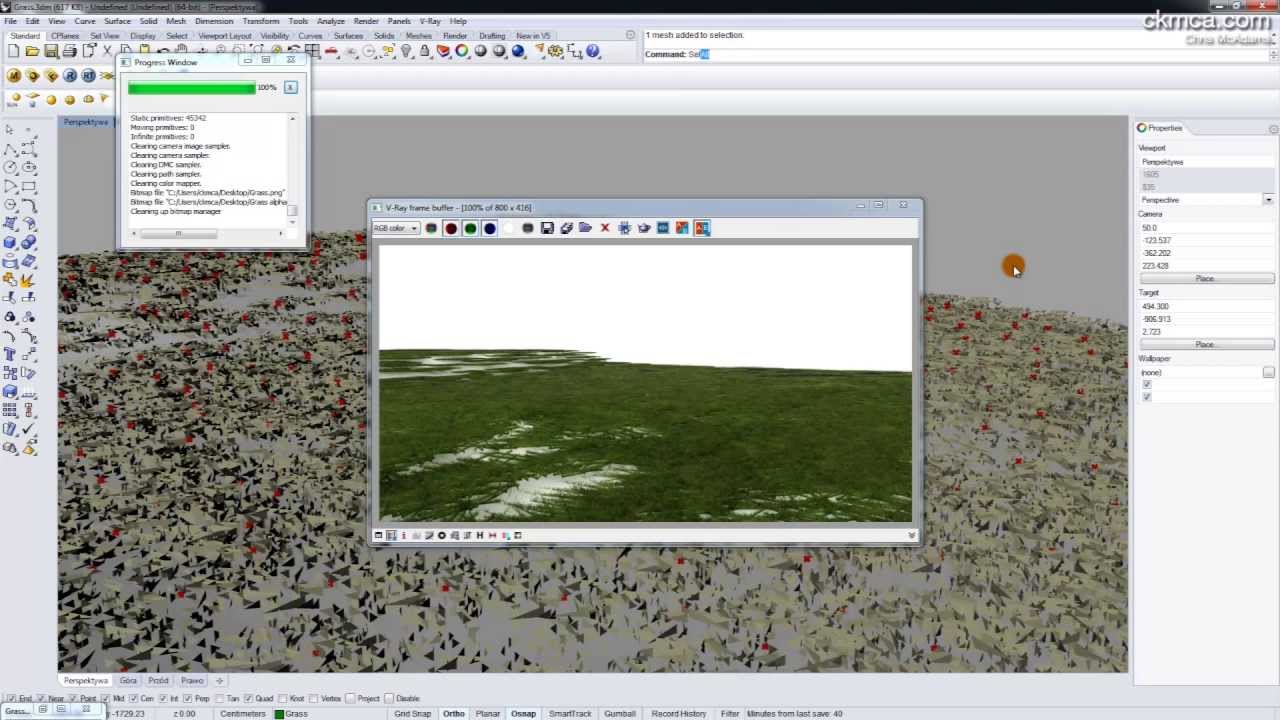
Task: Open the Surface menu
Action: click(x=117, y=21)
